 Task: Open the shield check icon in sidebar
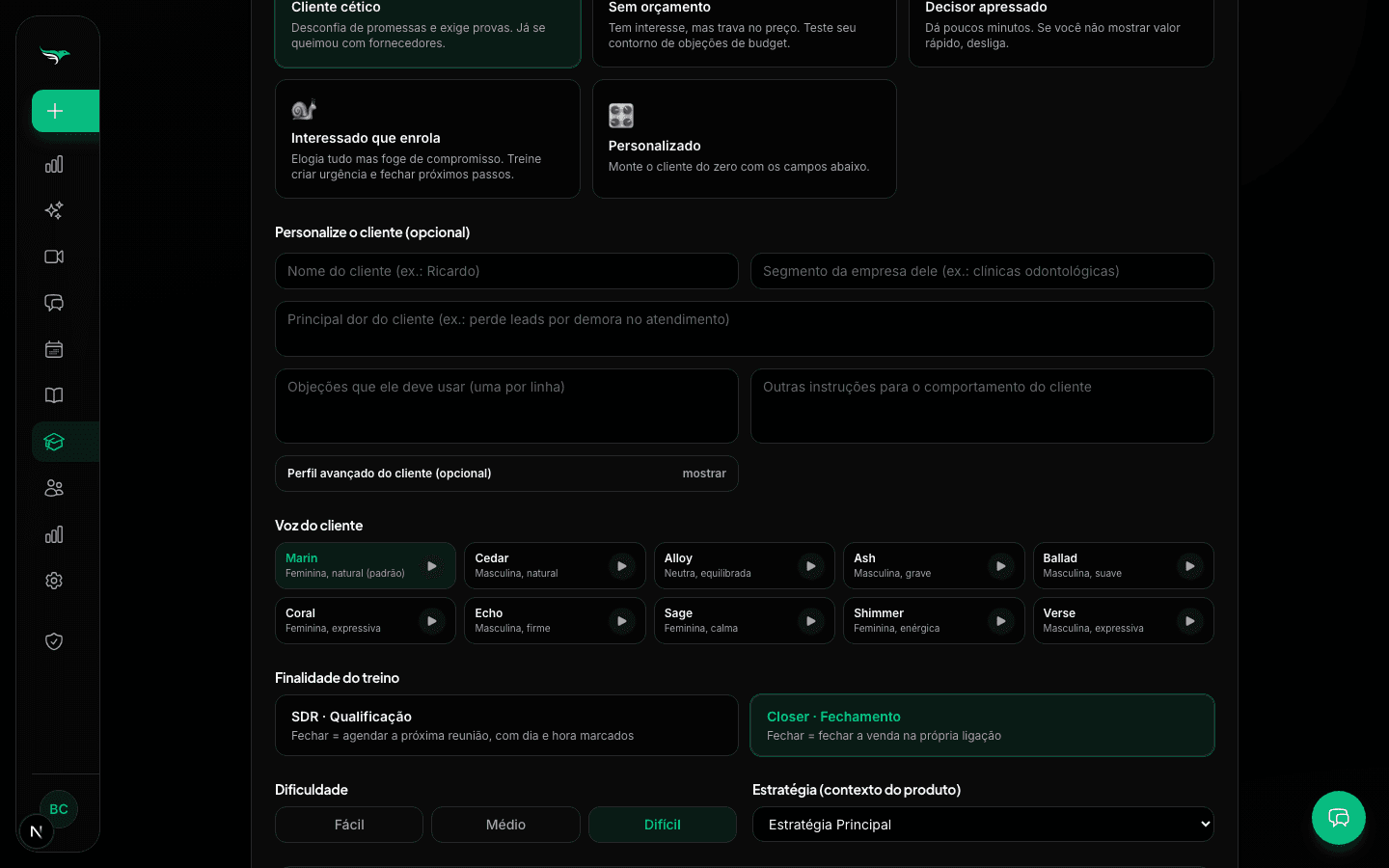(54, 641)
